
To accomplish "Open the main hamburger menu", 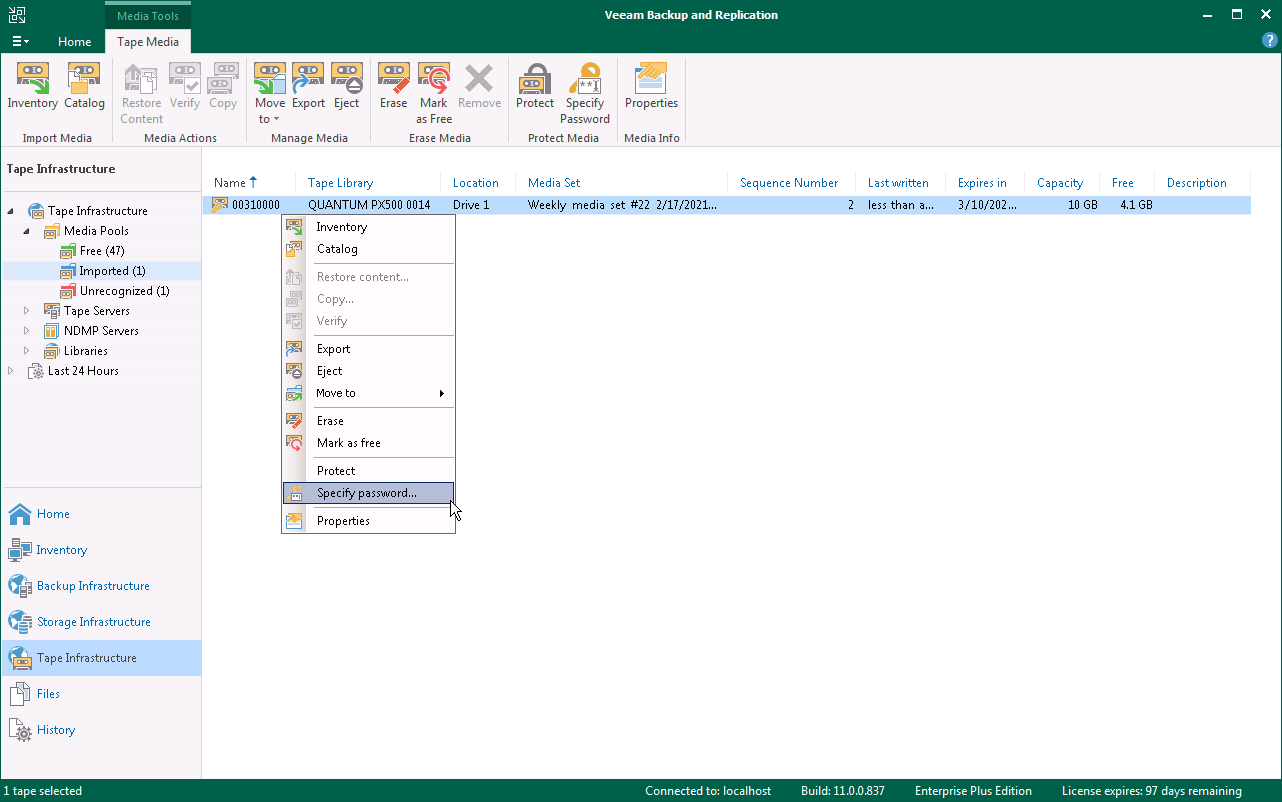I will pyautogui.click(x=20, y=42).
